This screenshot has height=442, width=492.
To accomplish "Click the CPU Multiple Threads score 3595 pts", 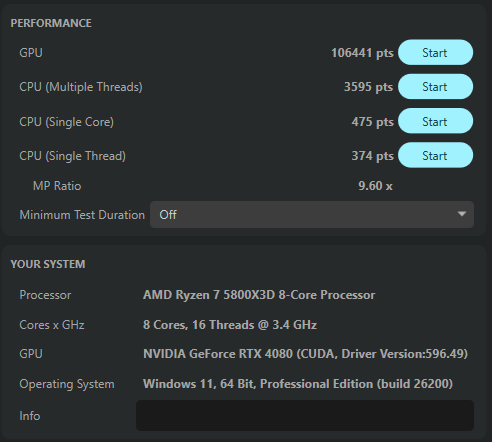I will (x=369, y=87).
